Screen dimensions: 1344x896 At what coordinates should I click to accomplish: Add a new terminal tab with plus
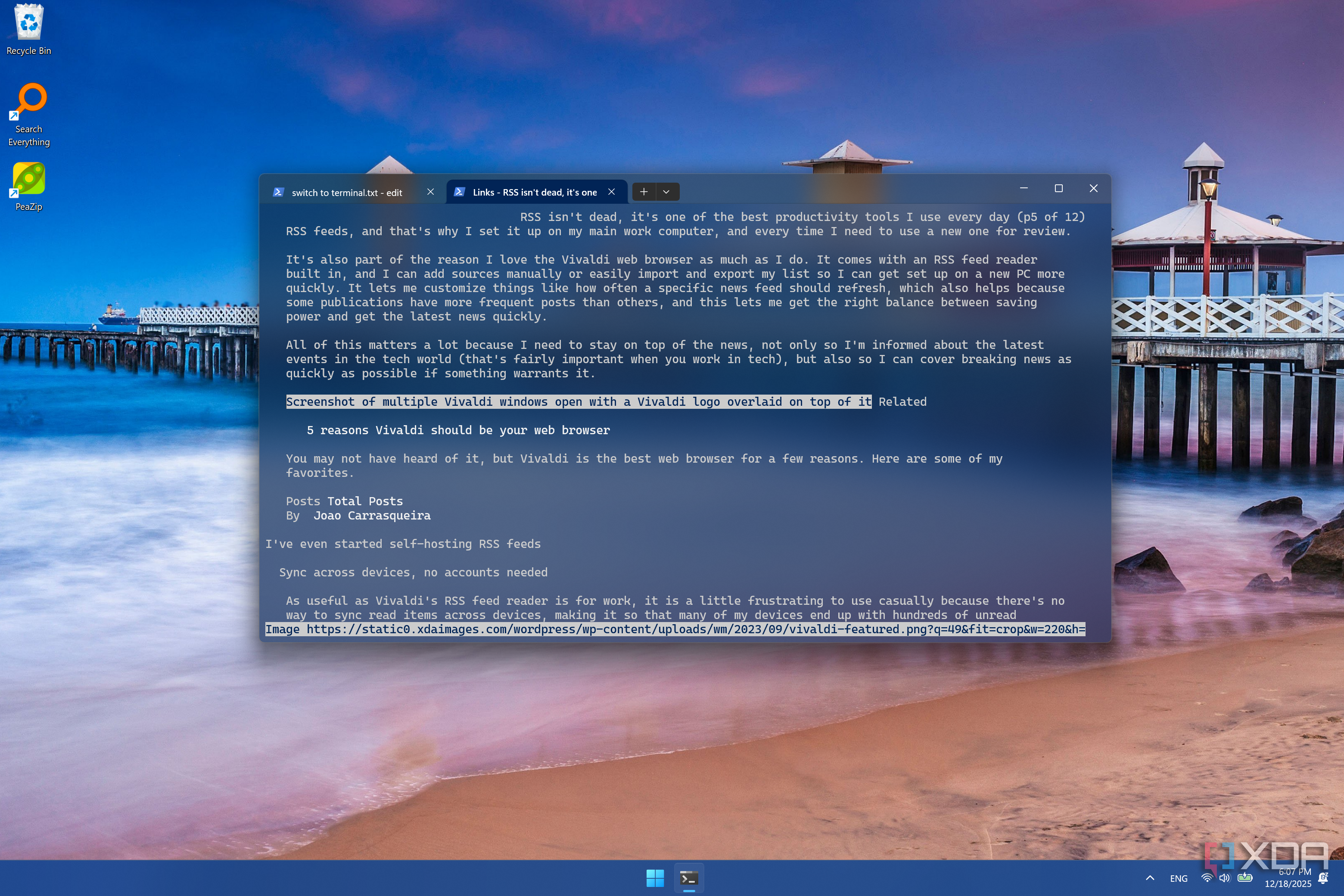(644, 192)
